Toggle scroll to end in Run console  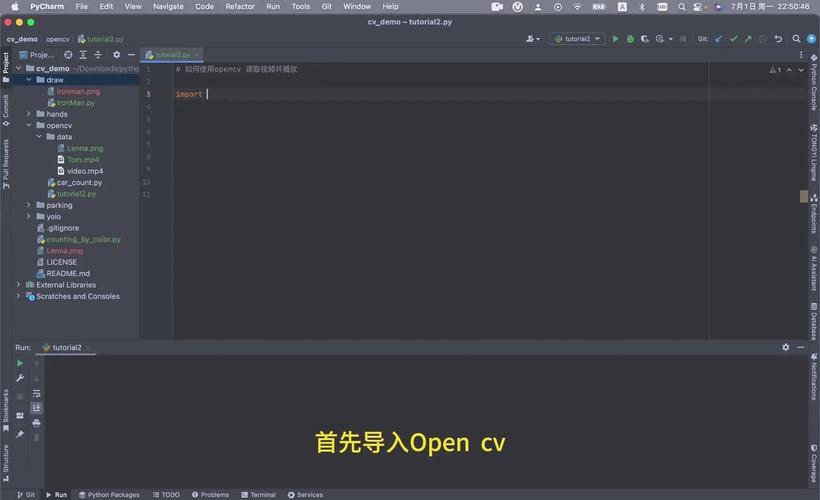[36, 407]
